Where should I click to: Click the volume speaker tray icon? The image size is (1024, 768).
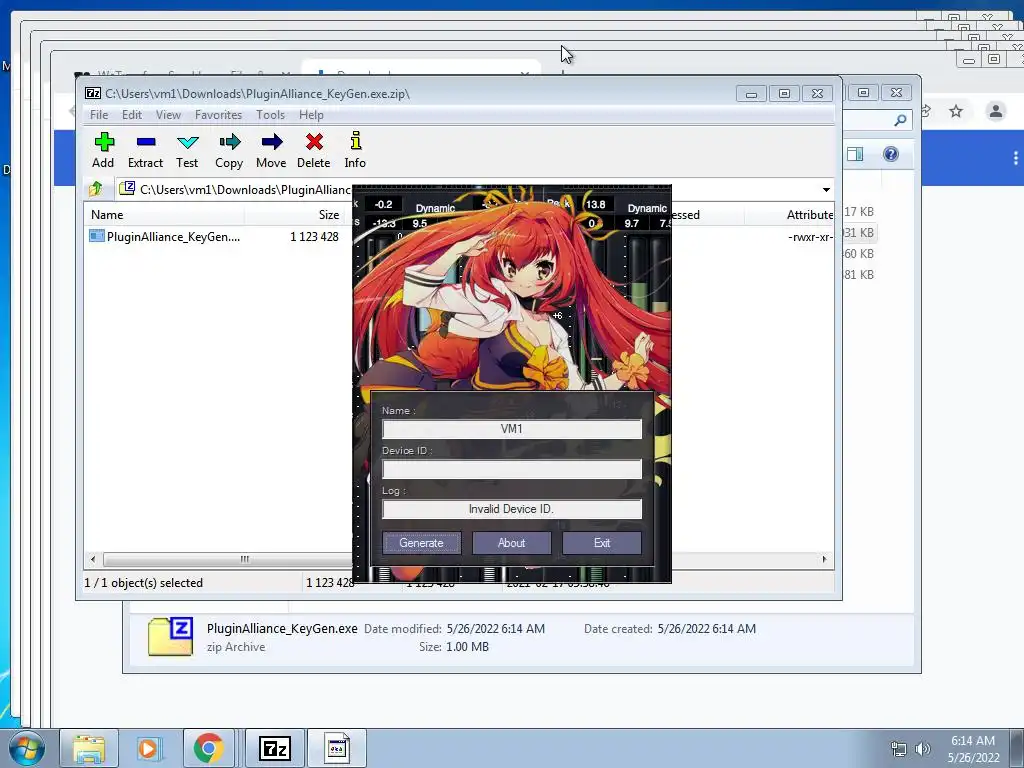923,749
